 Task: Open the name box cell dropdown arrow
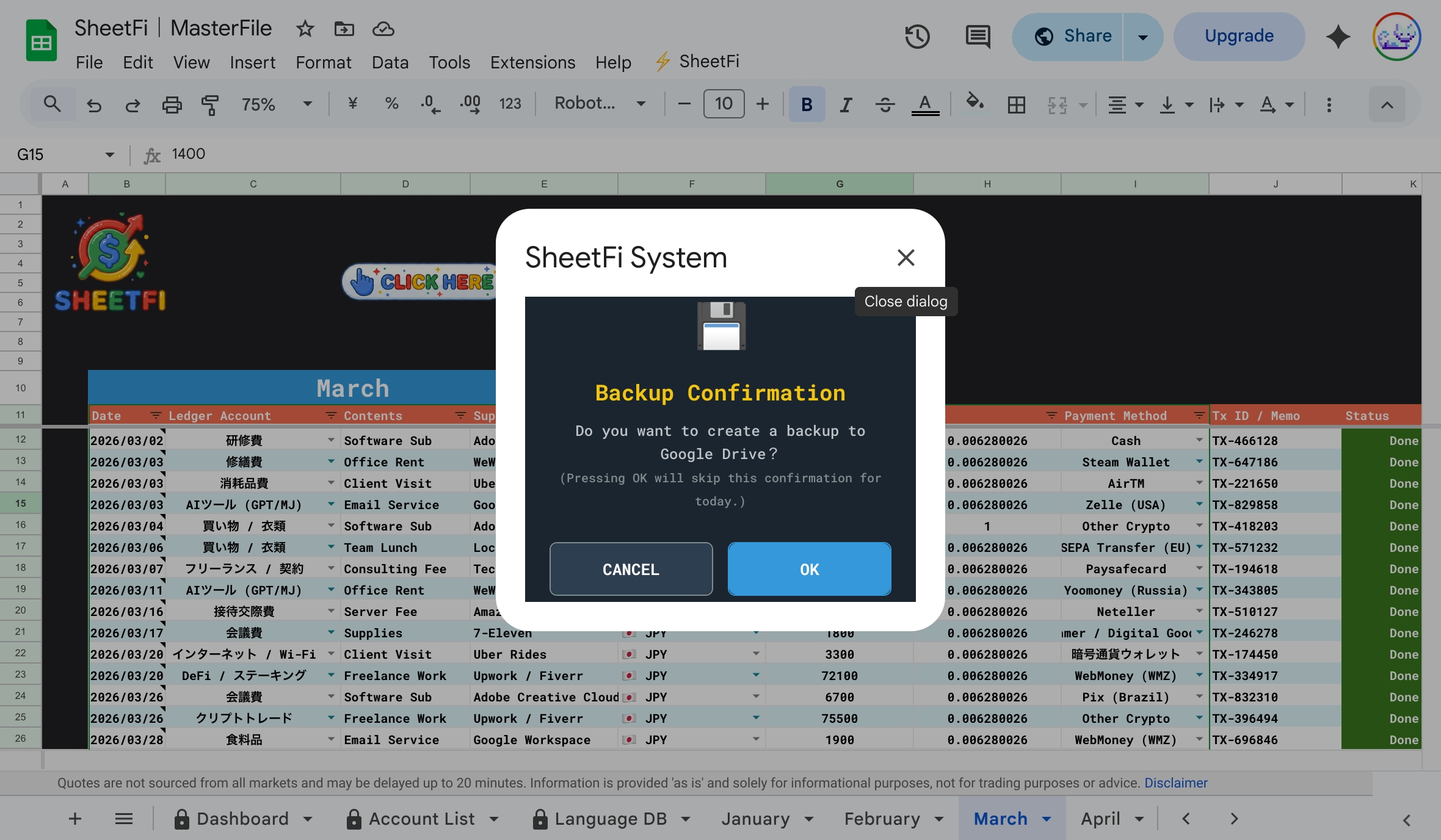(110, 154)
